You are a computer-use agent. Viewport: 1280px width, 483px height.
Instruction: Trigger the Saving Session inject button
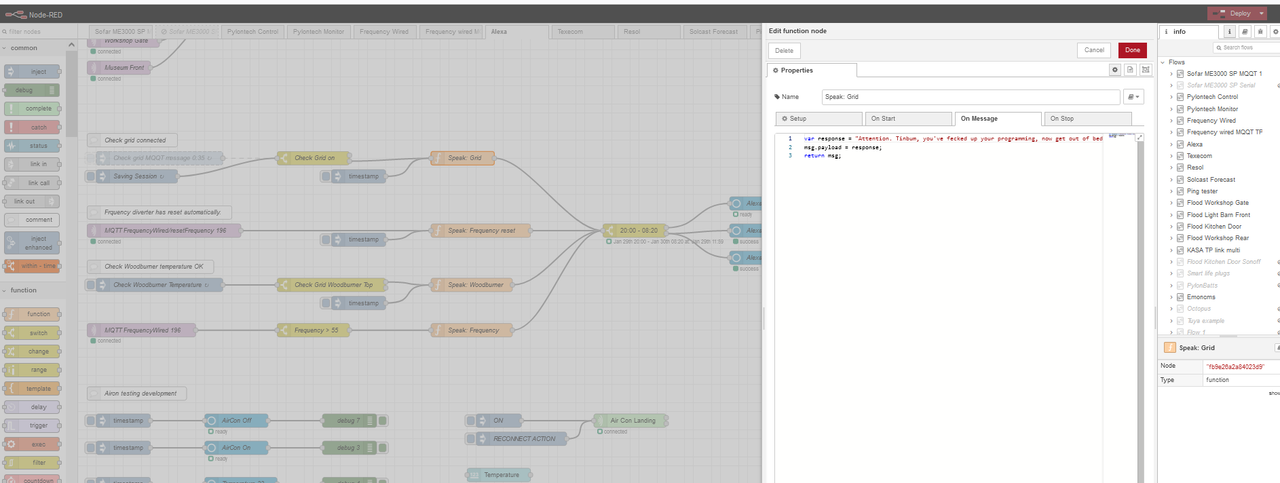[91, 176]
